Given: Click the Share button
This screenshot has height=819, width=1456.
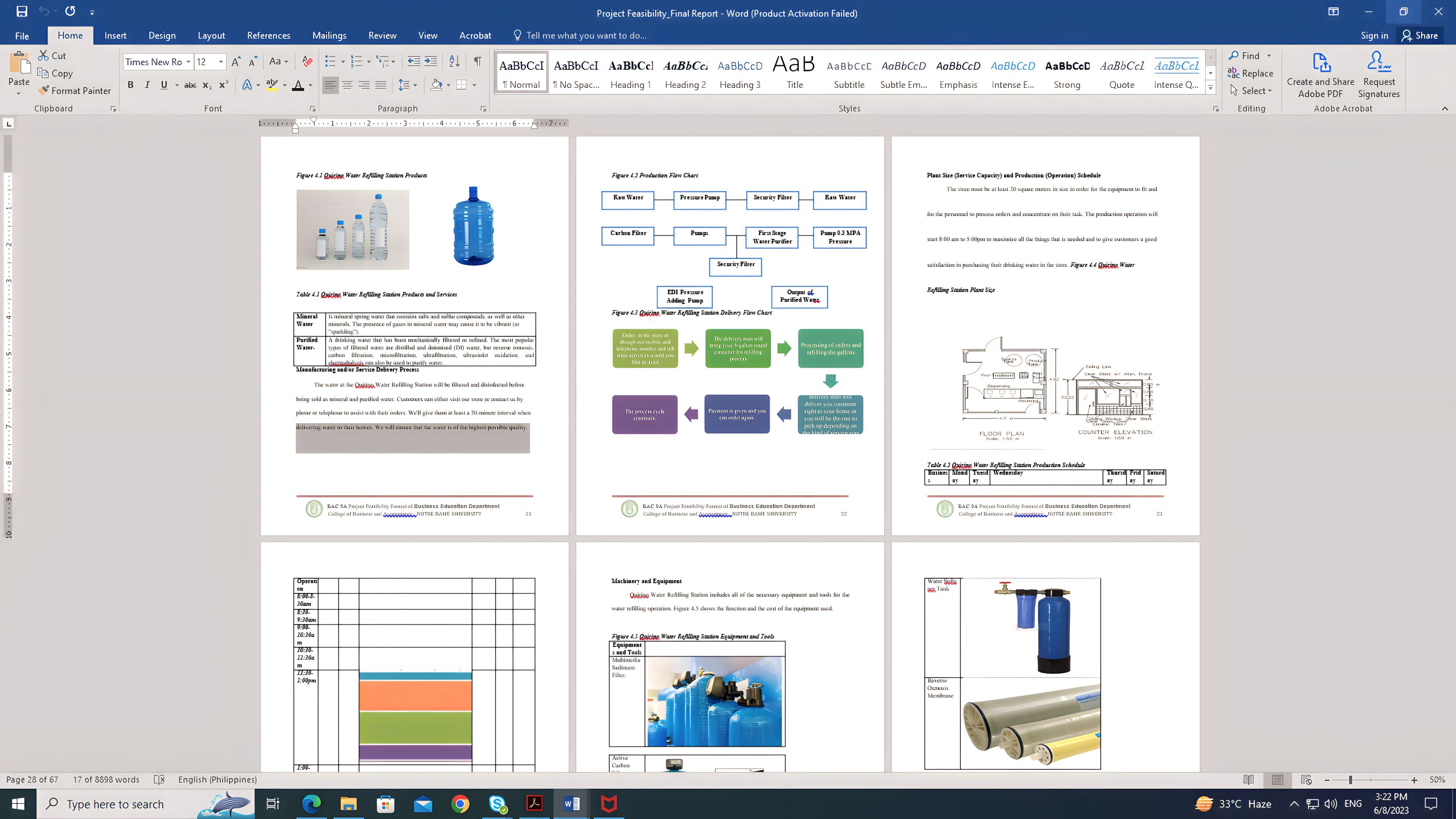Looking at the screenshot, I should pyautogui.click(x=1419, y=35).
